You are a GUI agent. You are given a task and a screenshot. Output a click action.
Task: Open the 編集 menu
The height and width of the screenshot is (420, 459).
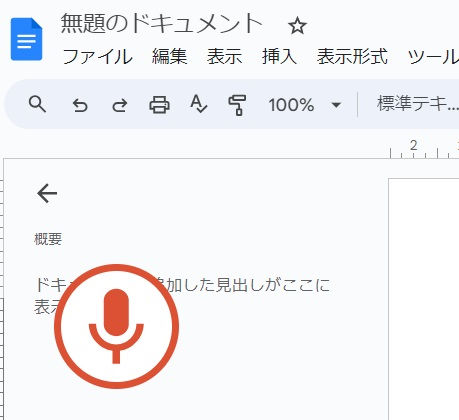[169, 56]
